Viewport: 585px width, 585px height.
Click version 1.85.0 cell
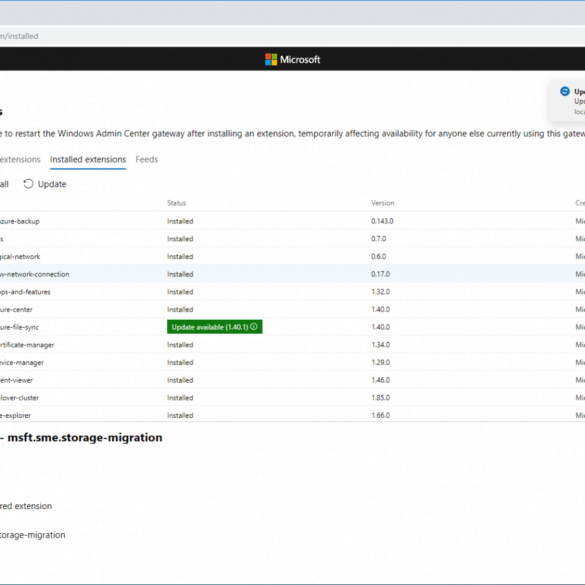[x=380, y=398]
